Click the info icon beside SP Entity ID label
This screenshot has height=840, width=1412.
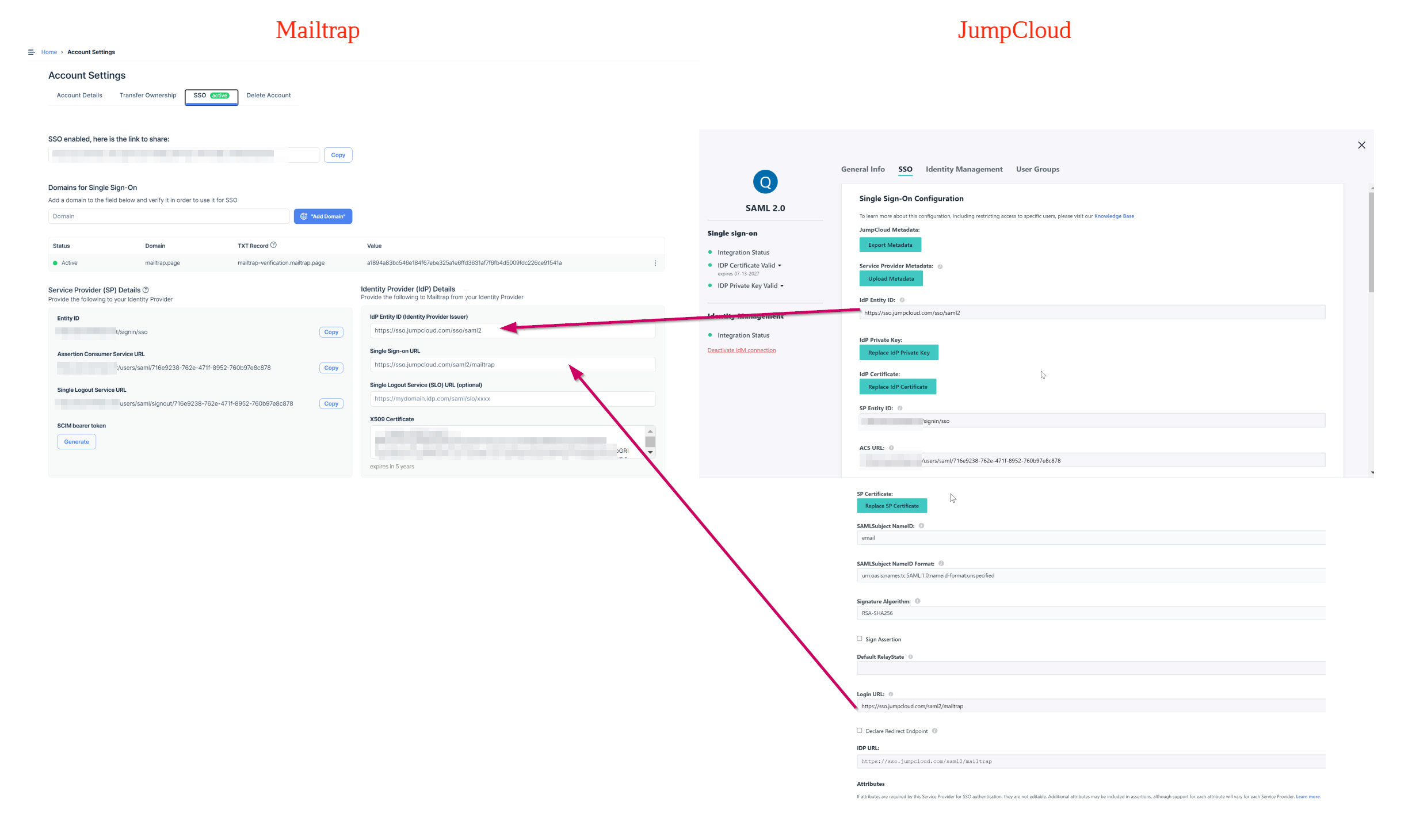(x=900, y=408)
